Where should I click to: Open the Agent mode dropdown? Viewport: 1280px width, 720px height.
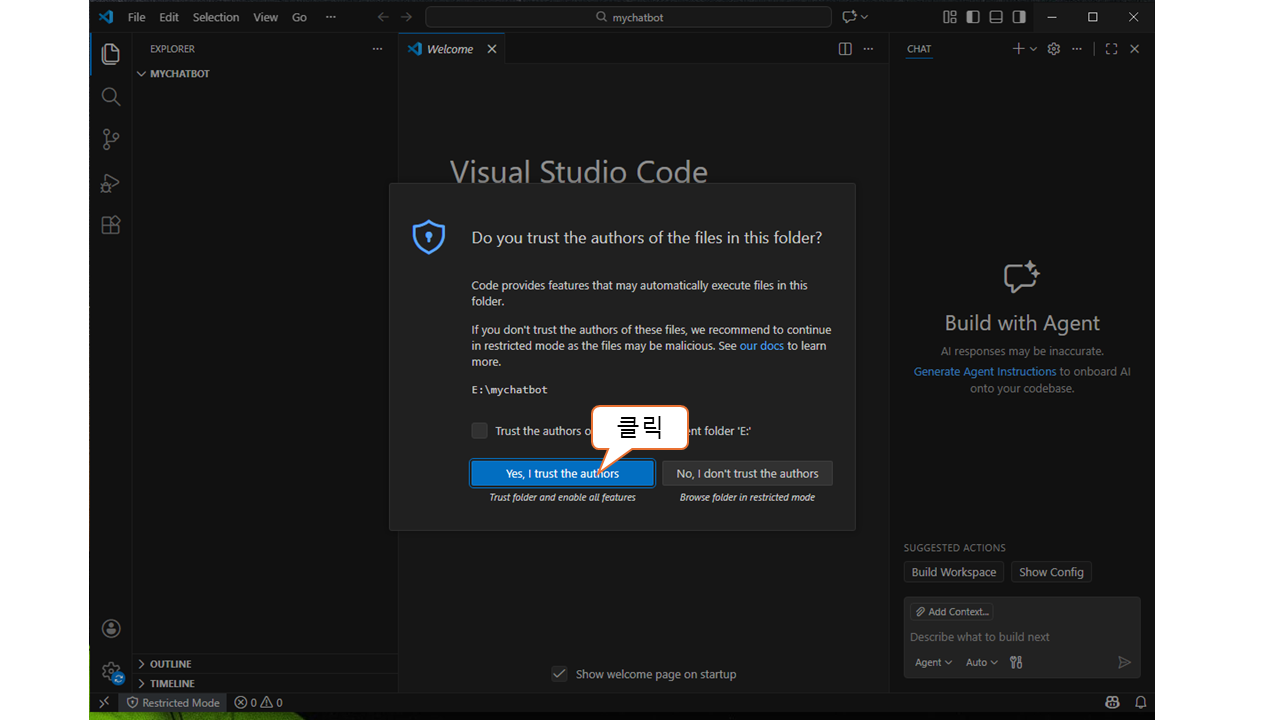pyautogui.click(x=933, y=662)
